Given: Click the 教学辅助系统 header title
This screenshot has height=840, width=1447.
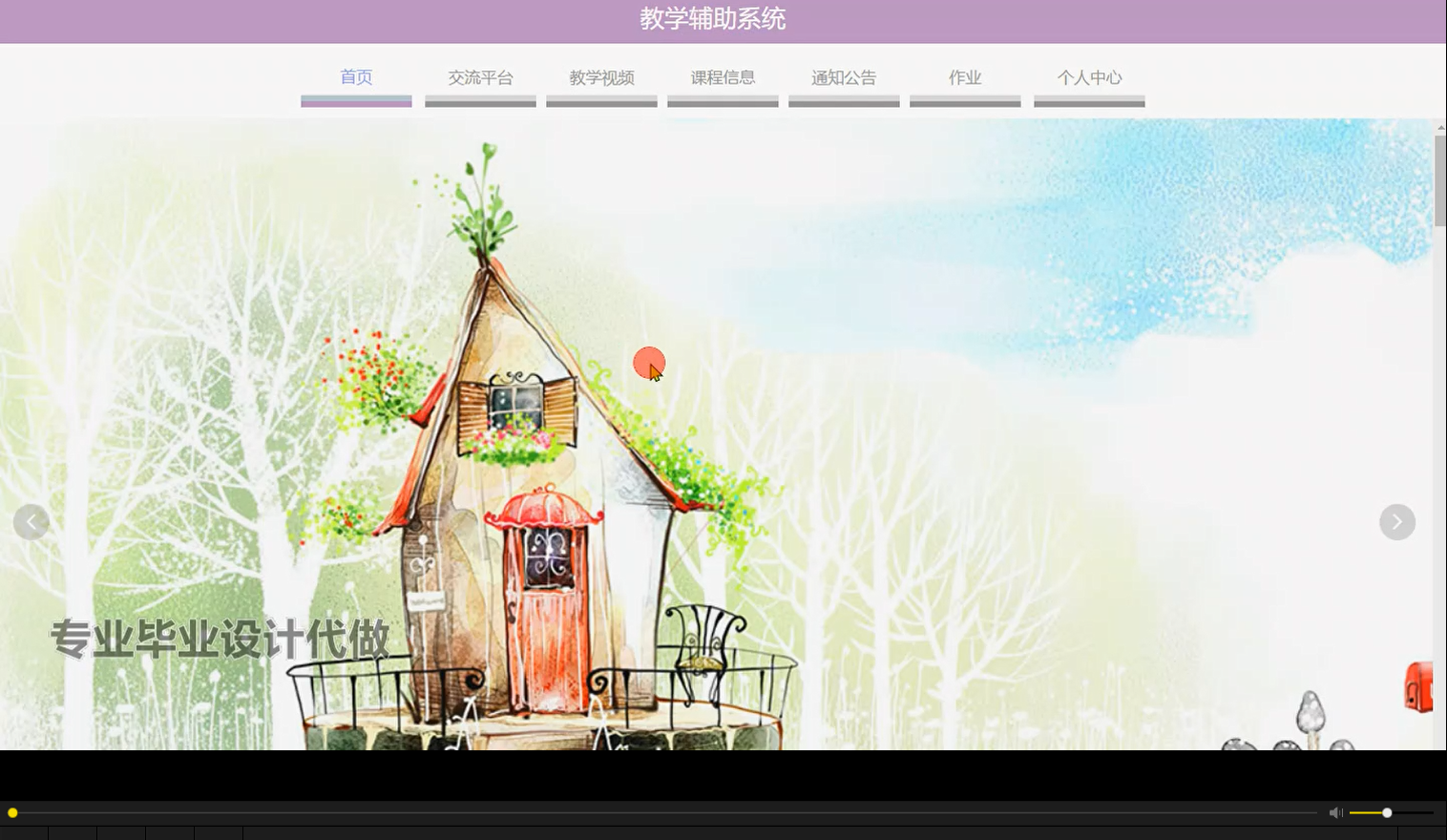Looking at the screenshot, I should point(712,19).
